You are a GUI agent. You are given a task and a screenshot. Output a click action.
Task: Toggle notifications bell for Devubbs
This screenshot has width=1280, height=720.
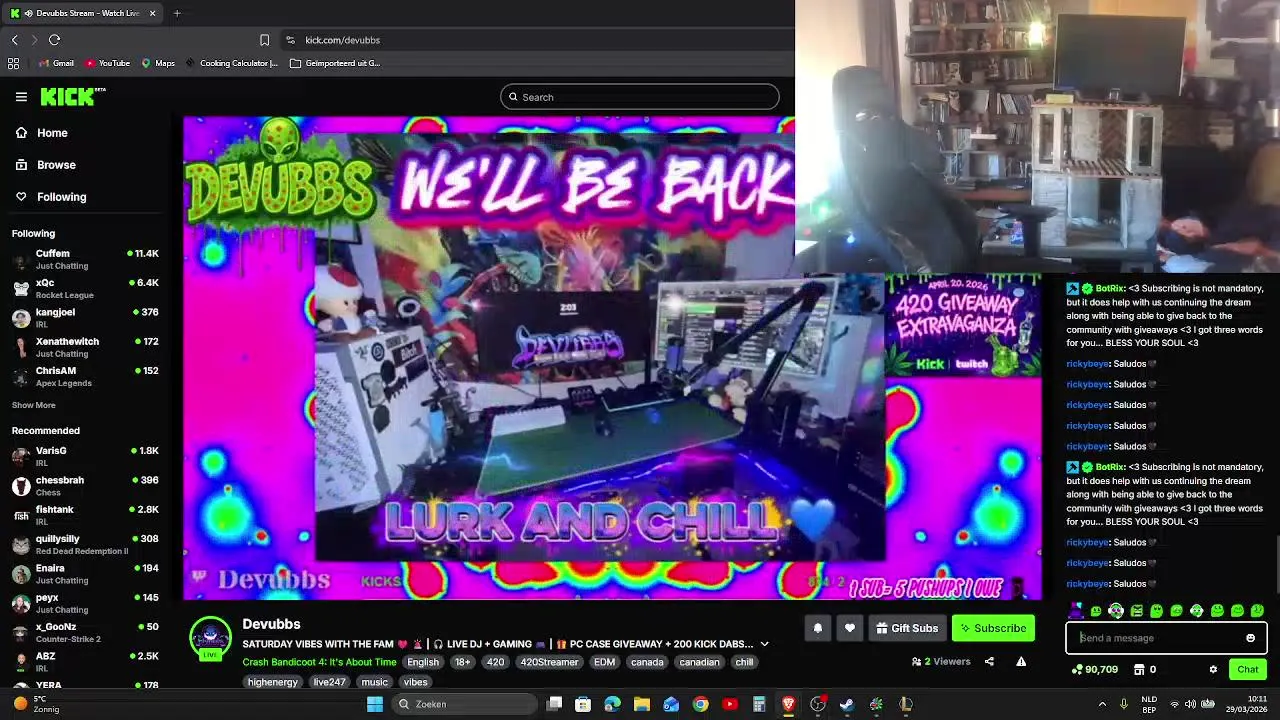point(817,628)
